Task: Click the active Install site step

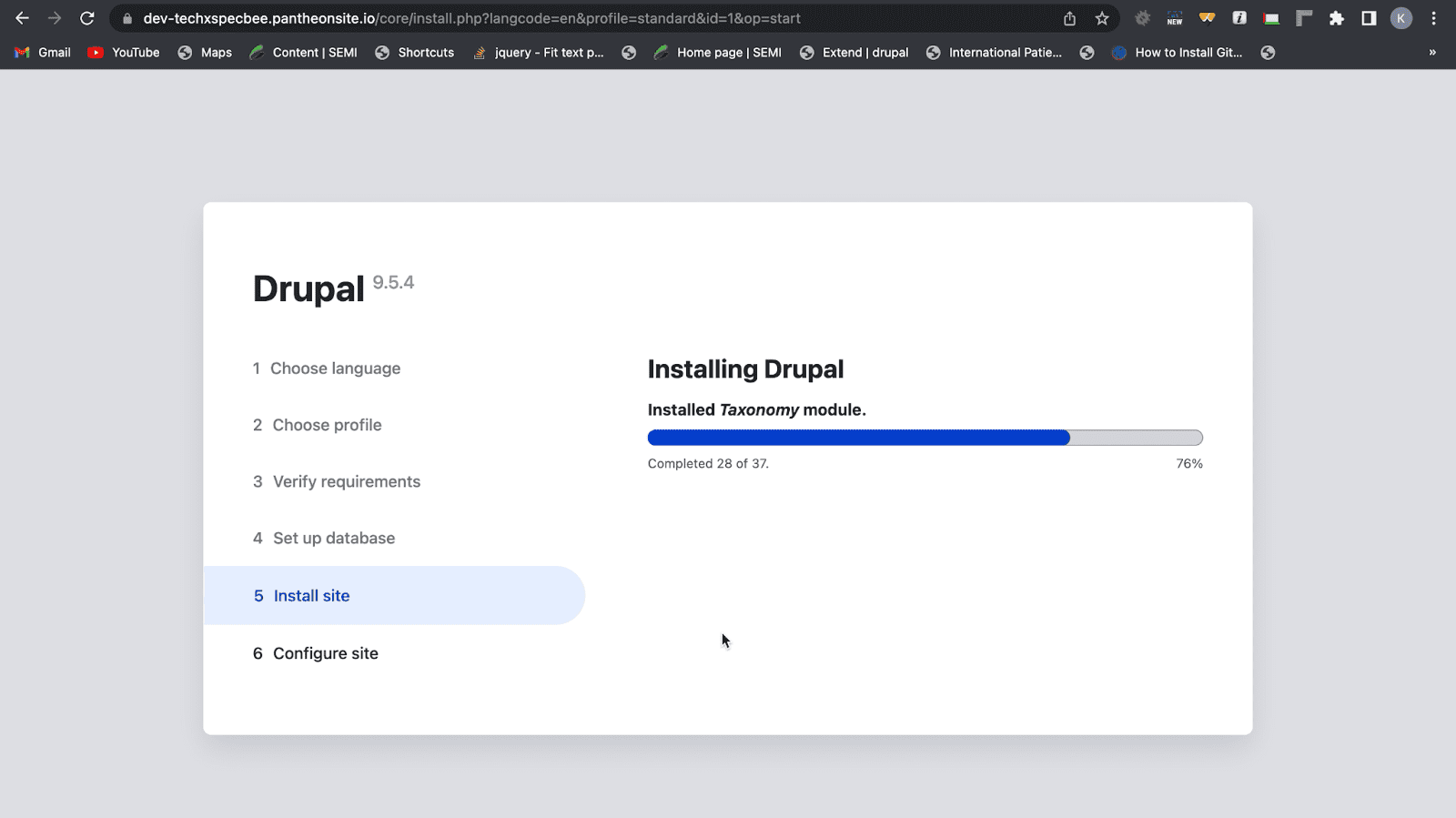Action: 394,595
